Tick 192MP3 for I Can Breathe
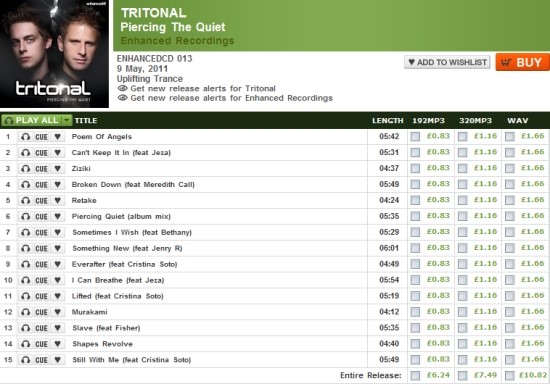Viewport: 550px width, 384px height. tap(415, 280)
